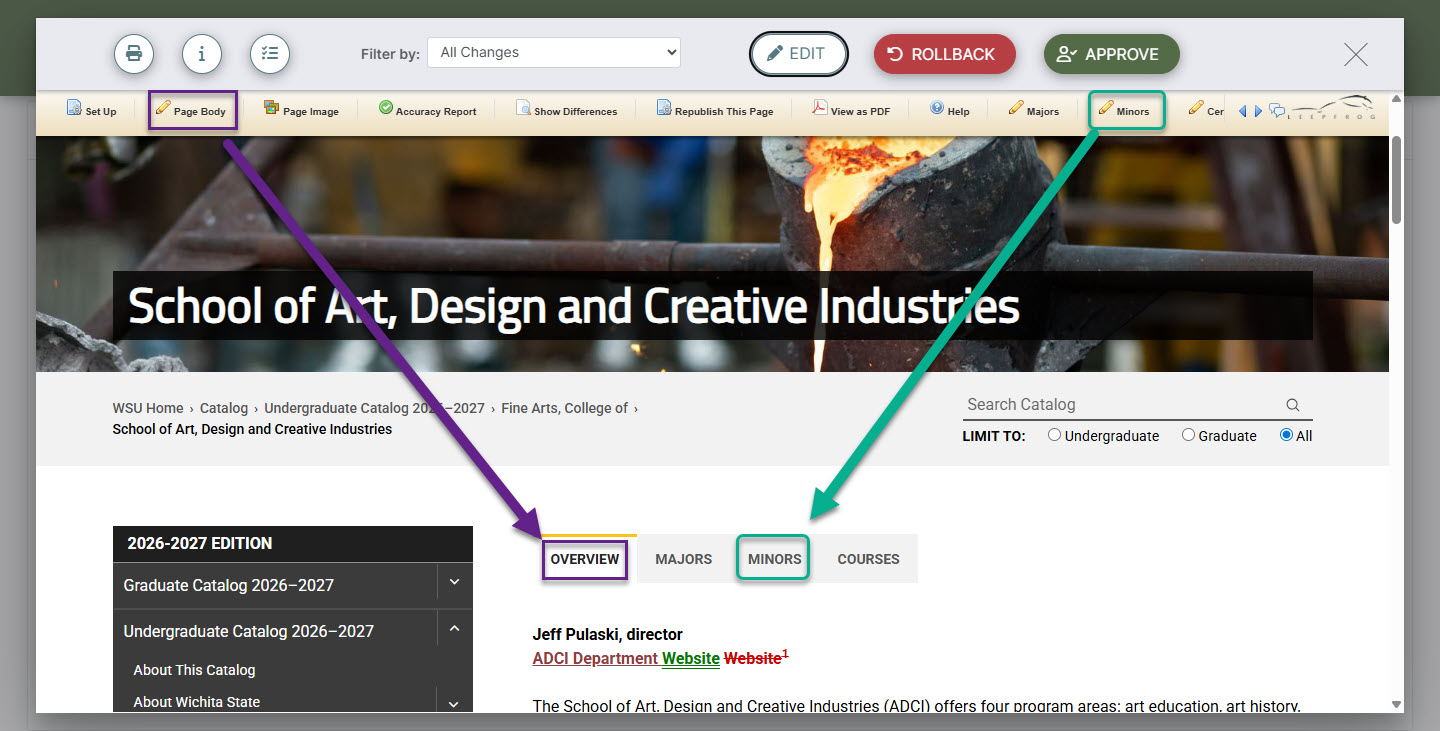Open About This Catalog sidebar item
The width and height of the screenshot is (1440, 731).
click(x=195, y=670)
